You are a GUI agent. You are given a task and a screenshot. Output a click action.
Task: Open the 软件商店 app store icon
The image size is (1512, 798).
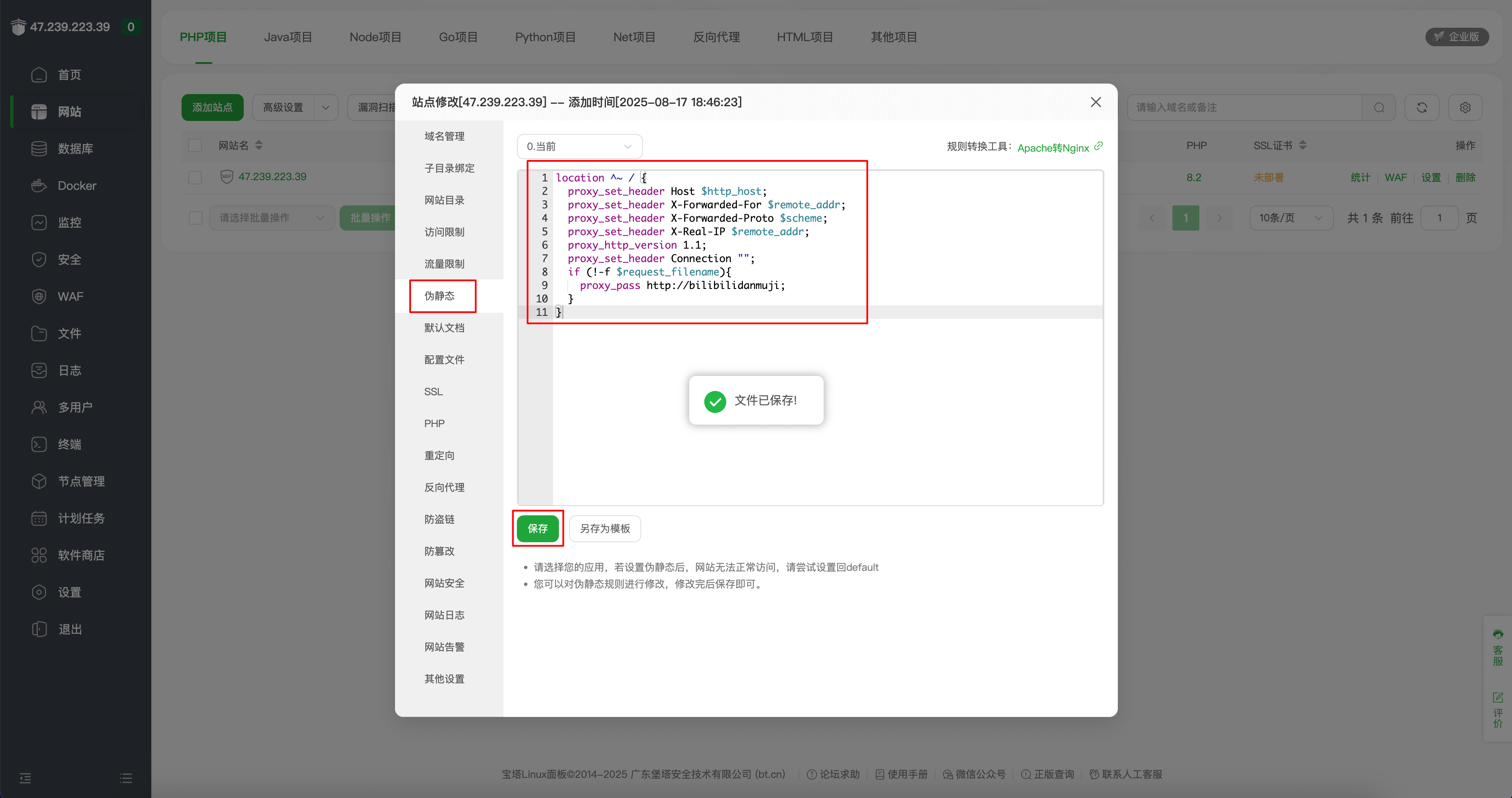(39, 555)
